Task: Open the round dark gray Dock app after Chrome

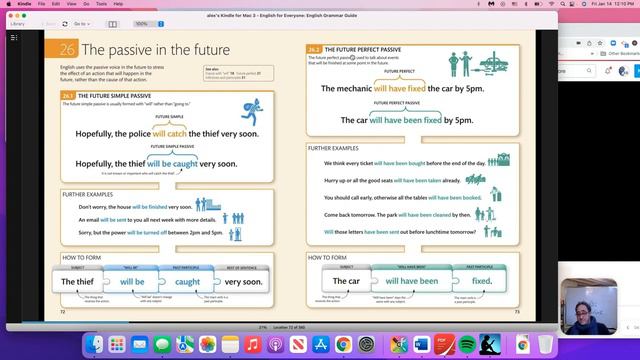Action: point(367,344)
